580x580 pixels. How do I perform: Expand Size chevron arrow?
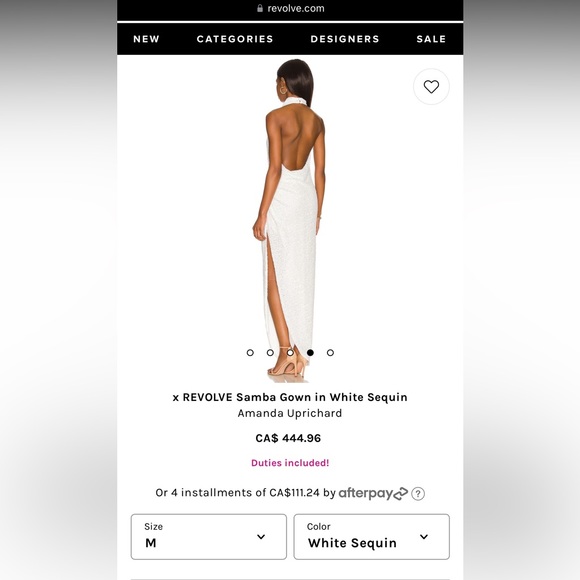(x=261, y=536)
